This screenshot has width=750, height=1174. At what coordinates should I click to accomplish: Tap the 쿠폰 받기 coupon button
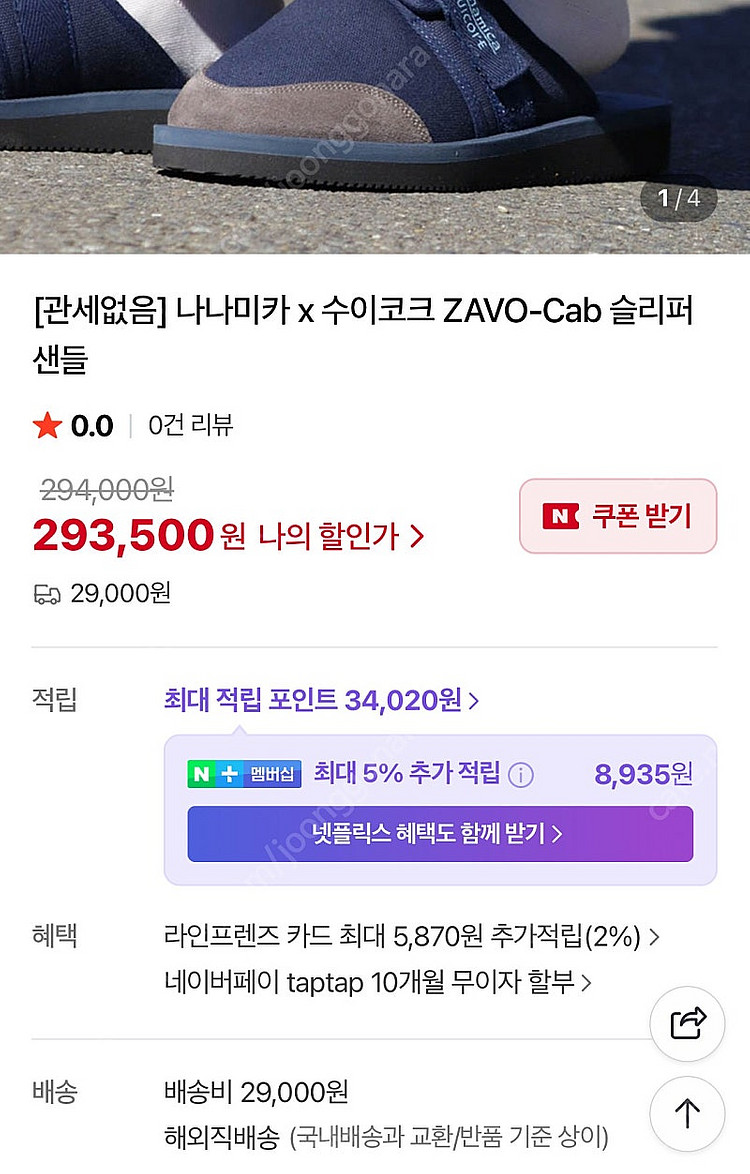pos(618,516)
